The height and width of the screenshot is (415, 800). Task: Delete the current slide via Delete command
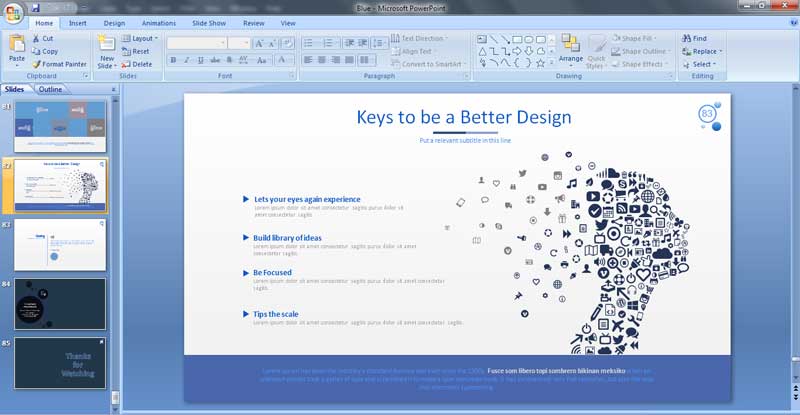[137, 64]
